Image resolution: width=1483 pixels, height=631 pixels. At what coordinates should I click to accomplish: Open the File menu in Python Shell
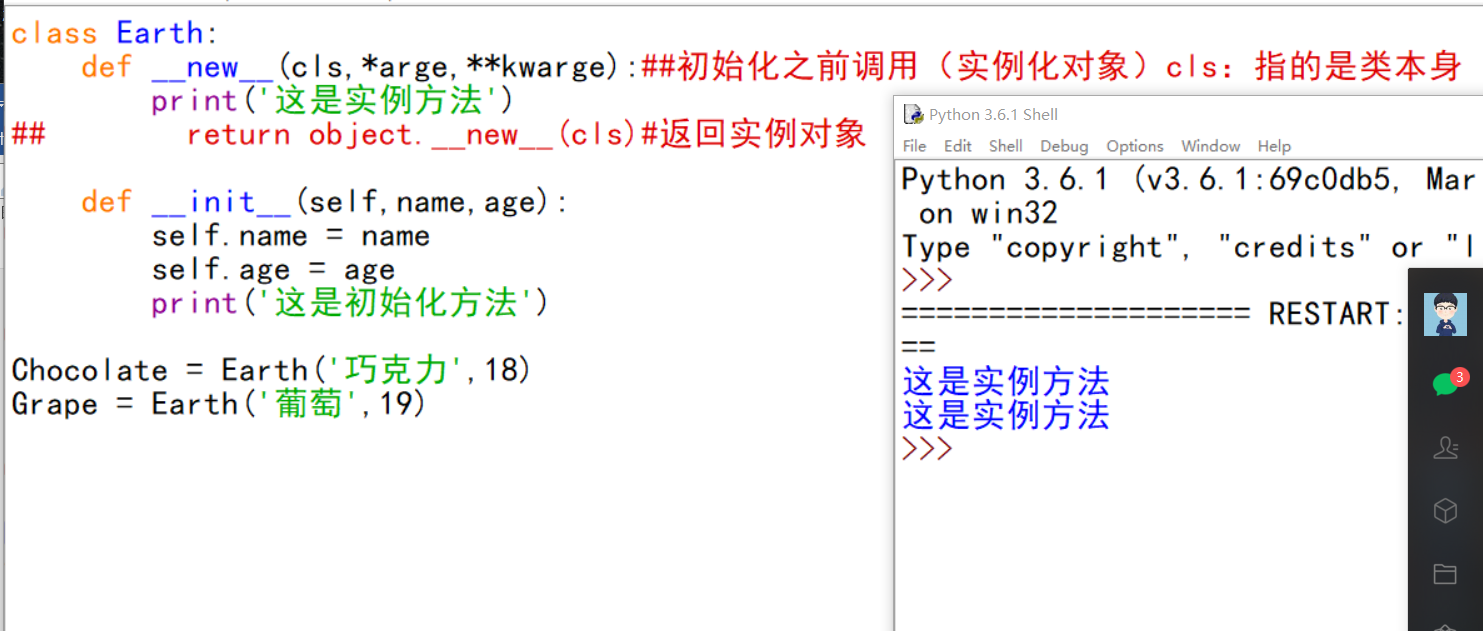click(x=913, y=146)
